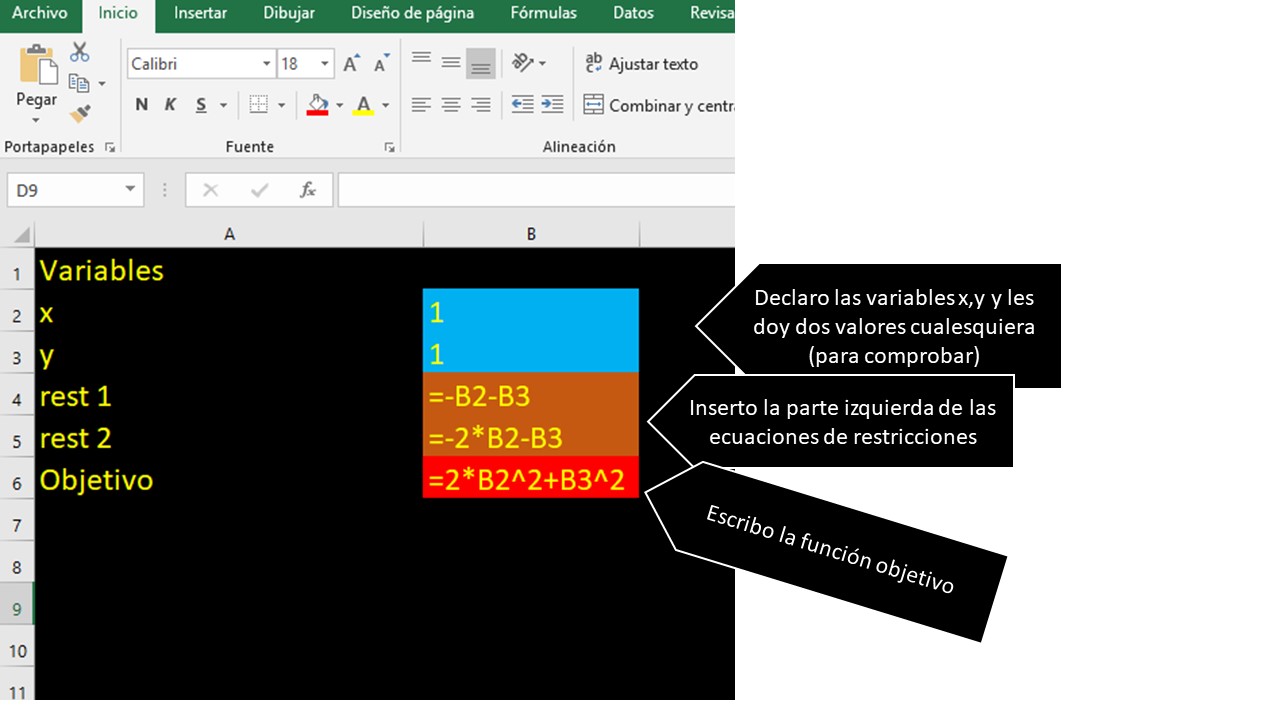This screenshot has width=1280, height=720.
Task: Open the Portapapeles dialog launcher
Action: [x=110, y=147]
